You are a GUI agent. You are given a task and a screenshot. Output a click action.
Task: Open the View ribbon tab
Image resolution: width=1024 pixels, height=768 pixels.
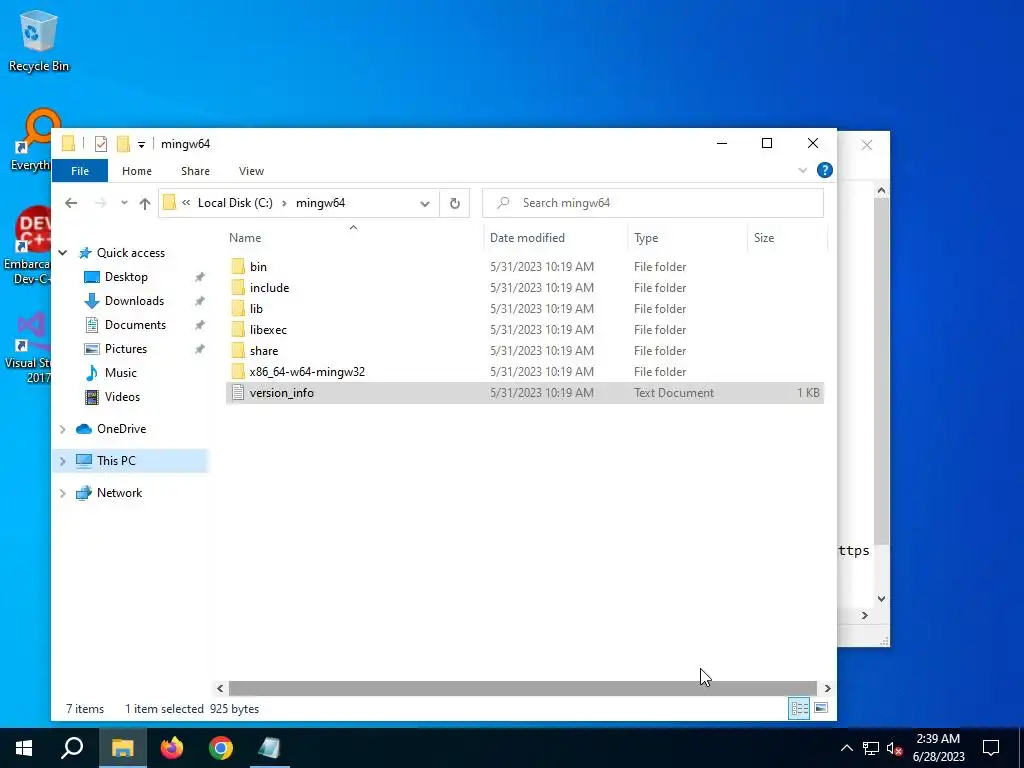pyautogui.click(x=251, y=171)
